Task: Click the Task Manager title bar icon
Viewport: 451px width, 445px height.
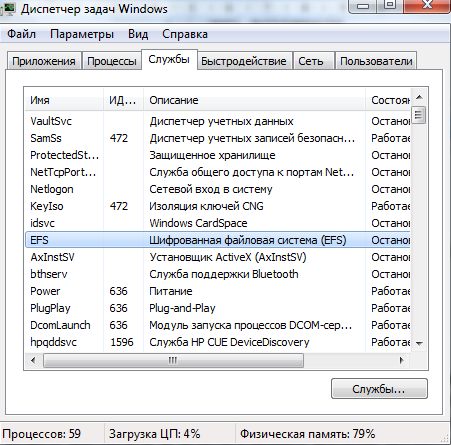Action: [x=8, y=8]
